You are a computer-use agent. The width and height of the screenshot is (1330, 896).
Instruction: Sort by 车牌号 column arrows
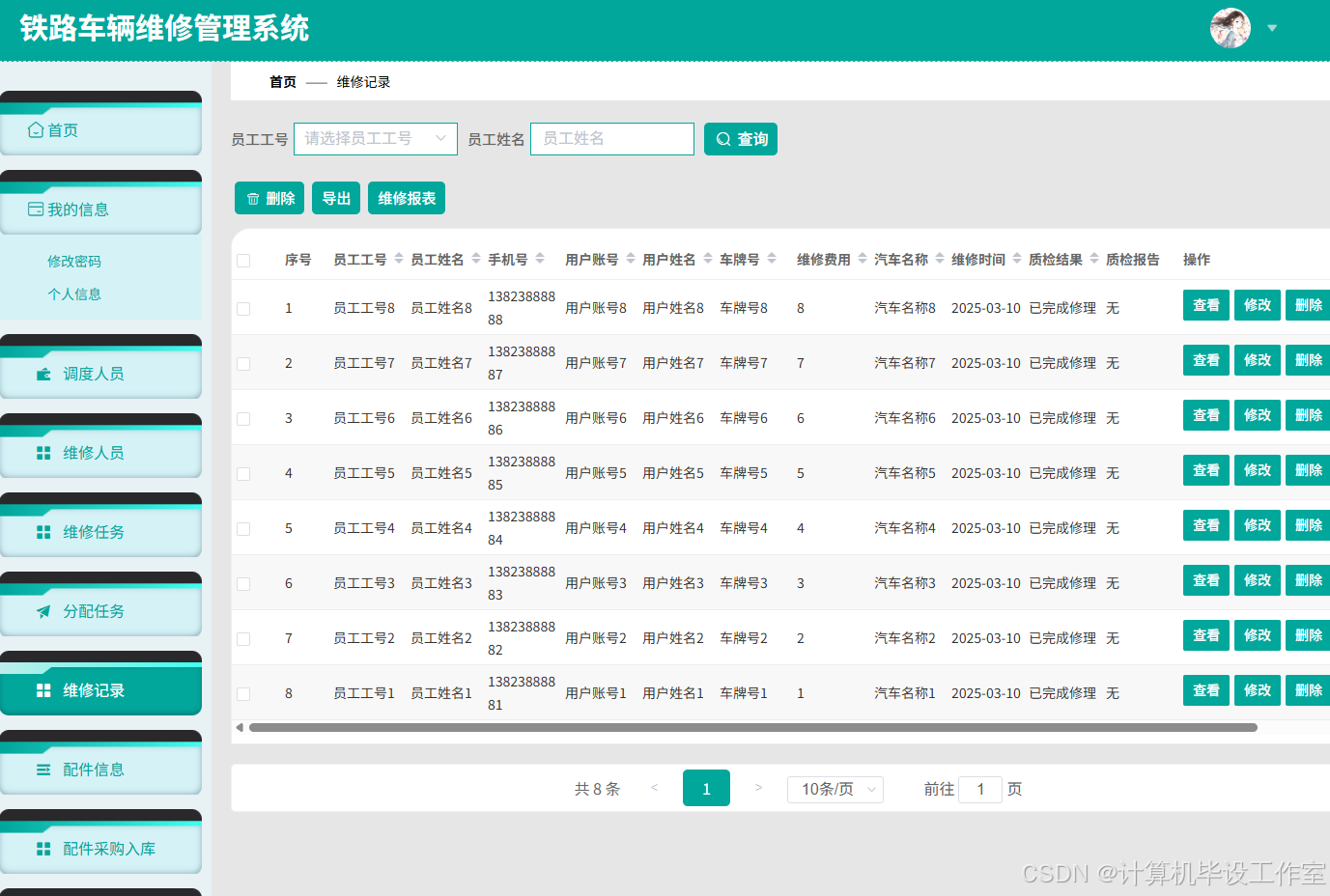point(772,259)
